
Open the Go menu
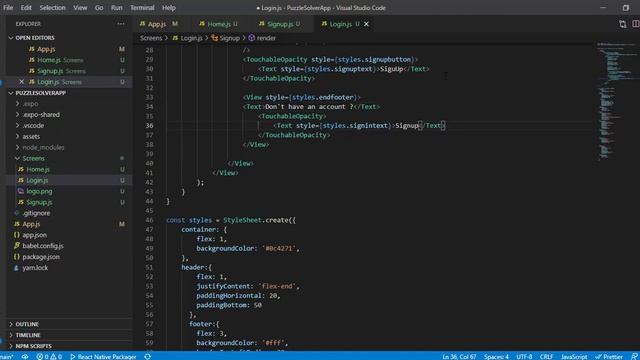tap(99, 8)
